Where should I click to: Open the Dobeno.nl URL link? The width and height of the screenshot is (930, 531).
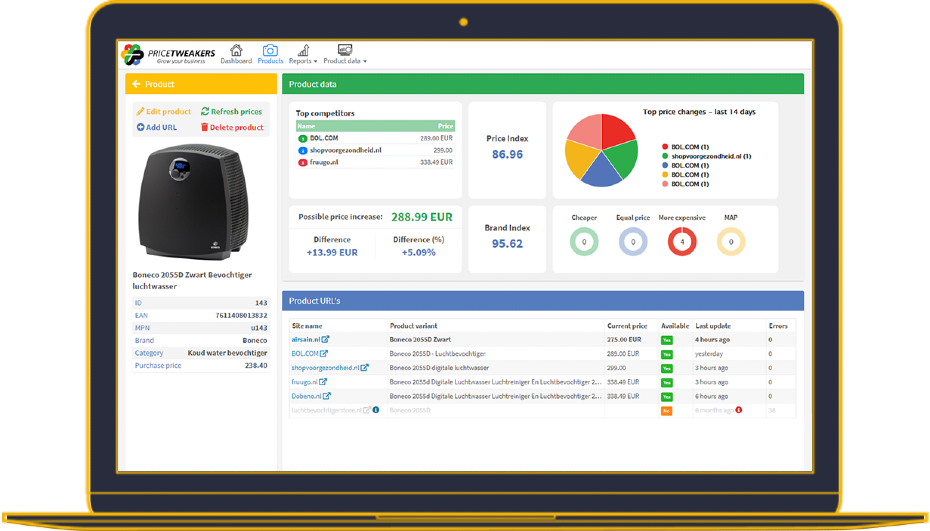(x=311, y=396)
